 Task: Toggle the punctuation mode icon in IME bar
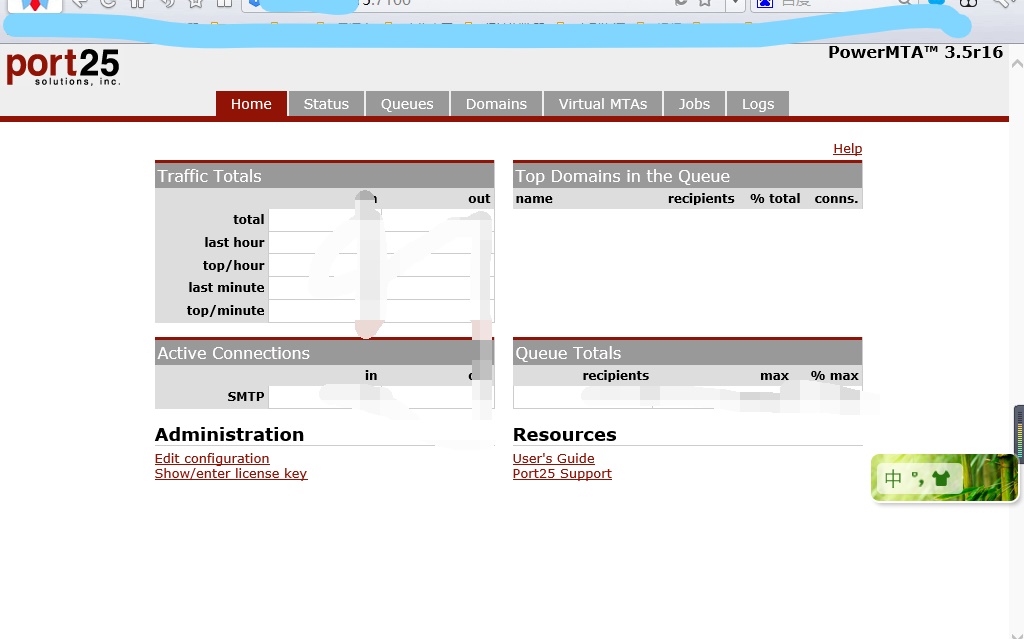pos(918,479)
